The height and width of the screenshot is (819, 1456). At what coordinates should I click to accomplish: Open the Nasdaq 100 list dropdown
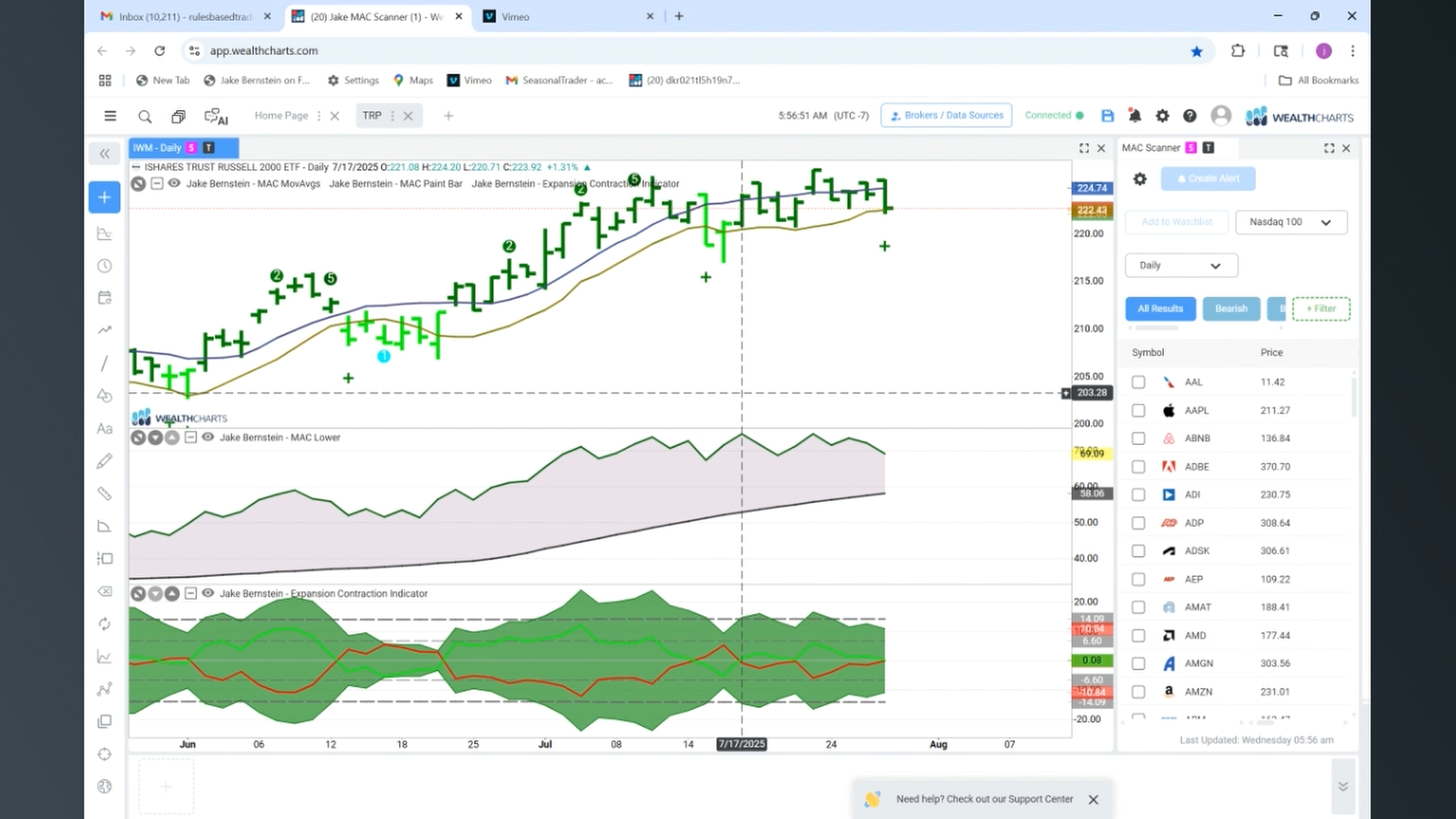pos(1291,222)
